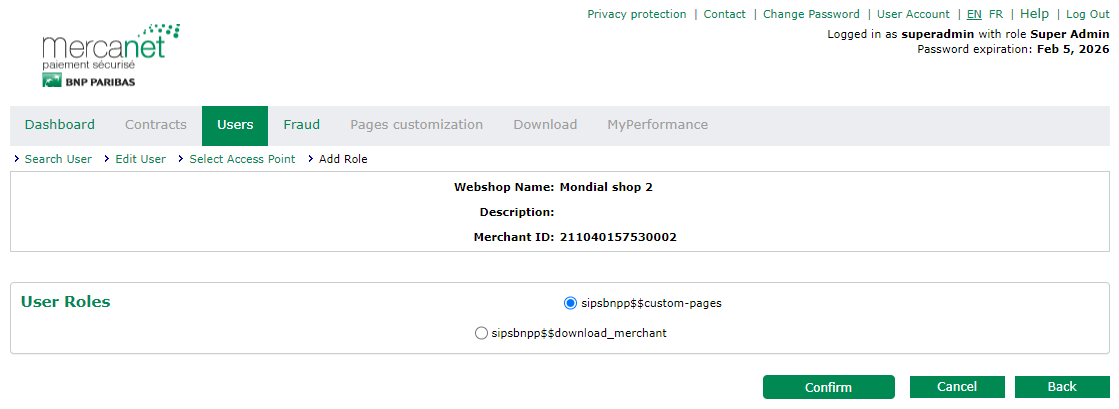
Task: Cancel adding the role
Action: (957, 387)
